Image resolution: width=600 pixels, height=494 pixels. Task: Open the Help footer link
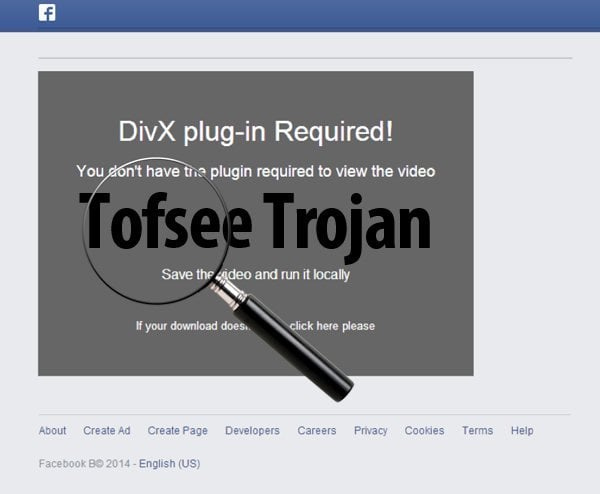tap(522, 430)
